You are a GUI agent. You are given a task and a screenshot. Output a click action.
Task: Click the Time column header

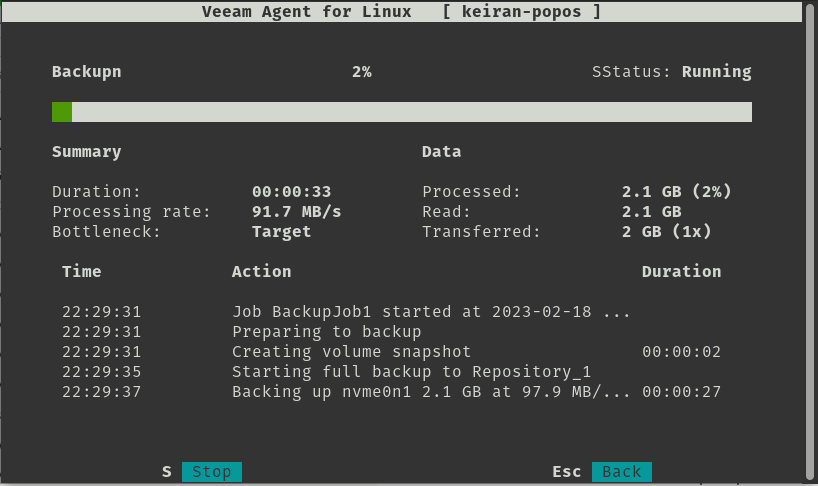[x=81, y=272]
